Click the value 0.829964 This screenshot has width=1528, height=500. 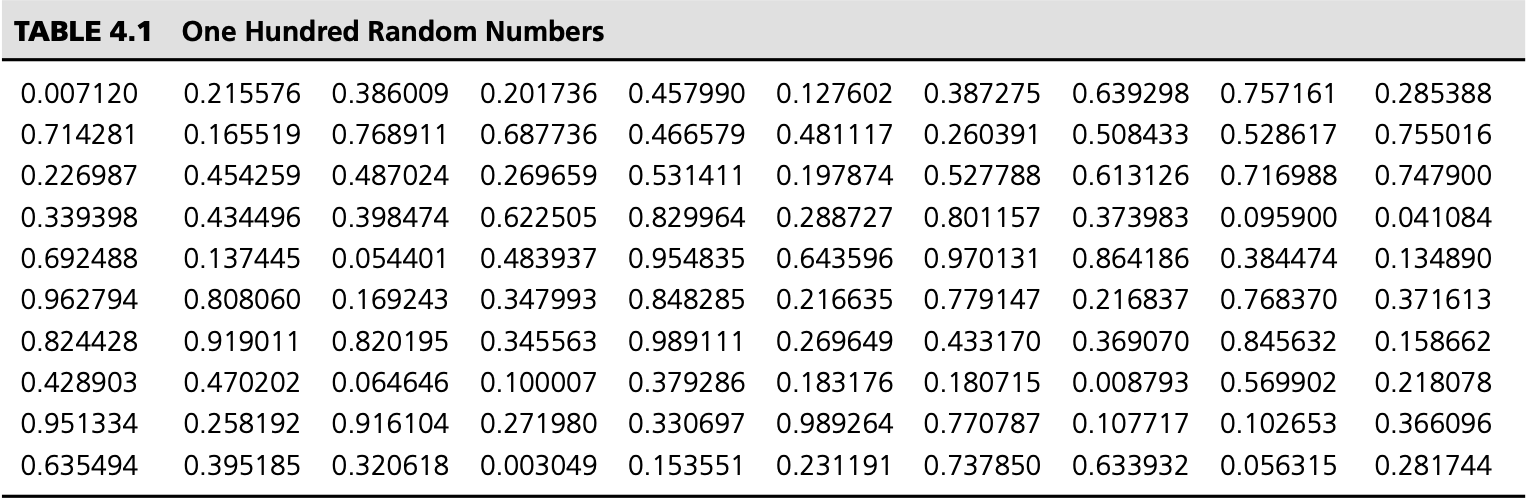click(686, 218)
